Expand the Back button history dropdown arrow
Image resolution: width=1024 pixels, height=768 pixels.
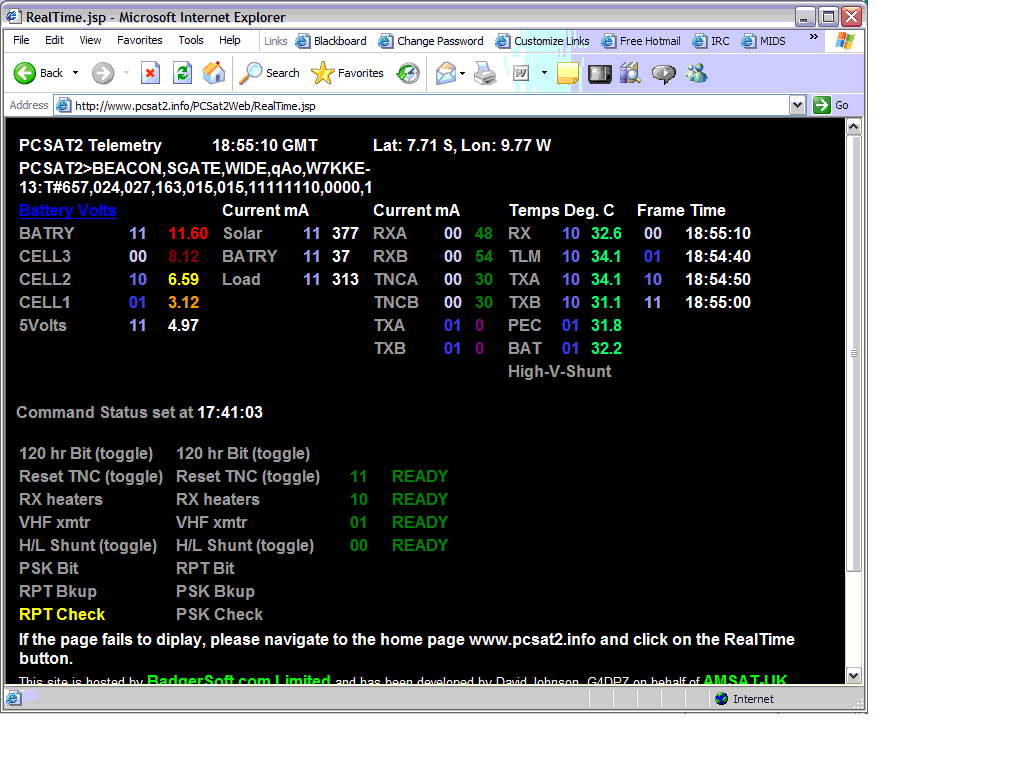[x=75, y=73]
